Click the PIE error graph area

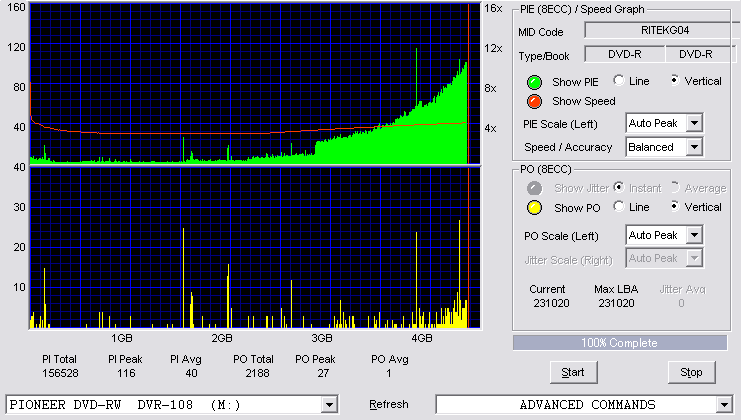255,84
